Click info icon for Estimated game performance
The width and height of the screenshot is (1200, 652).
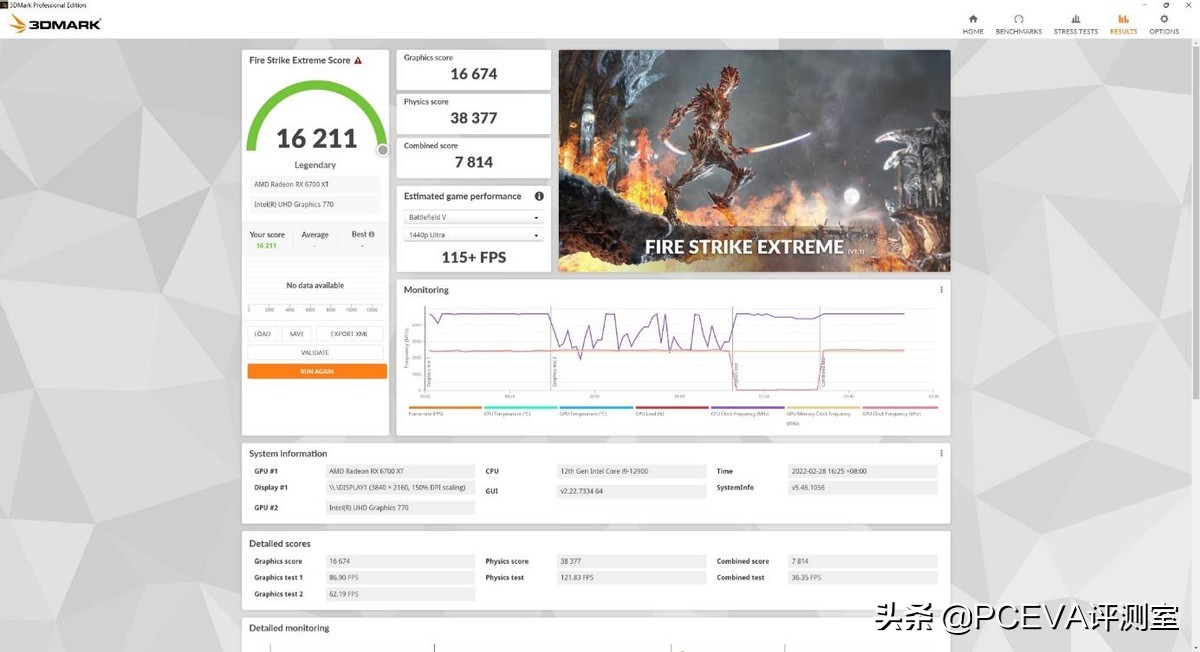[x=539, y=197]
